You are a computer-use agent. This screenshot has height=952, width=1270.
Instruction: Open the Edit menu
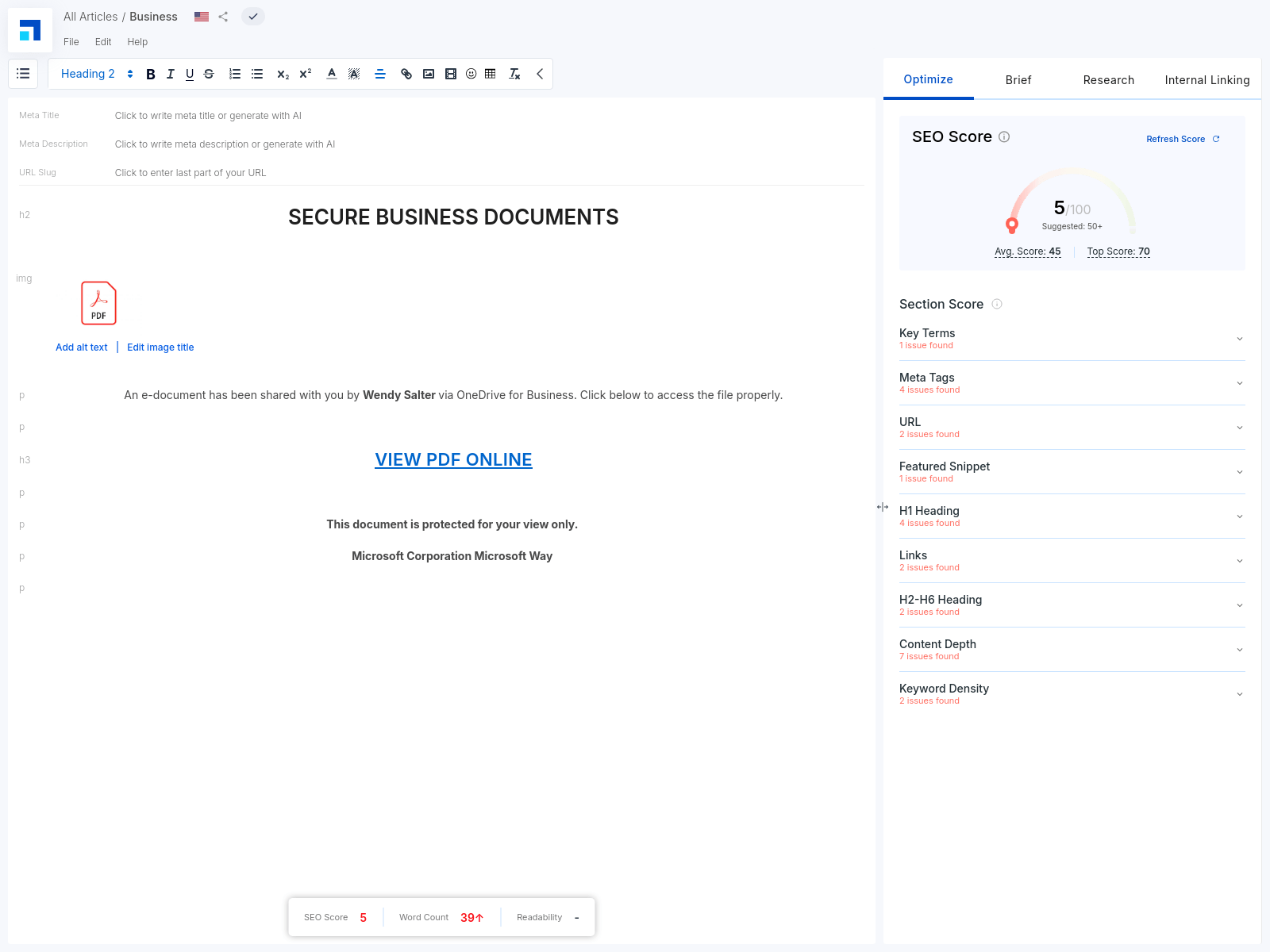click(103, 42)
